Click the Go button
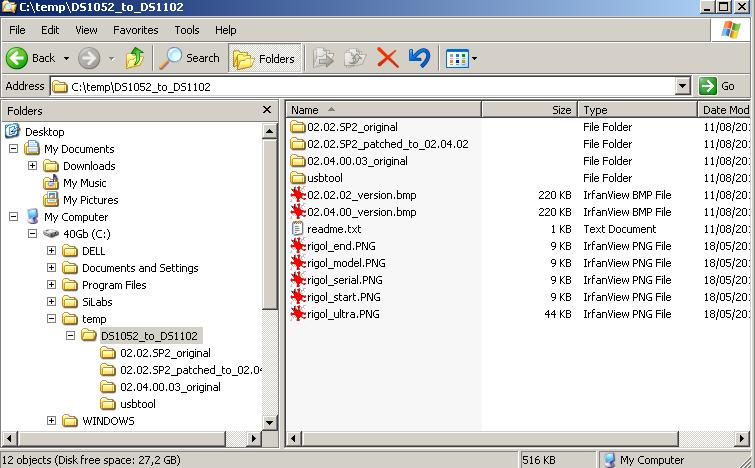 [x=719, y=87]
